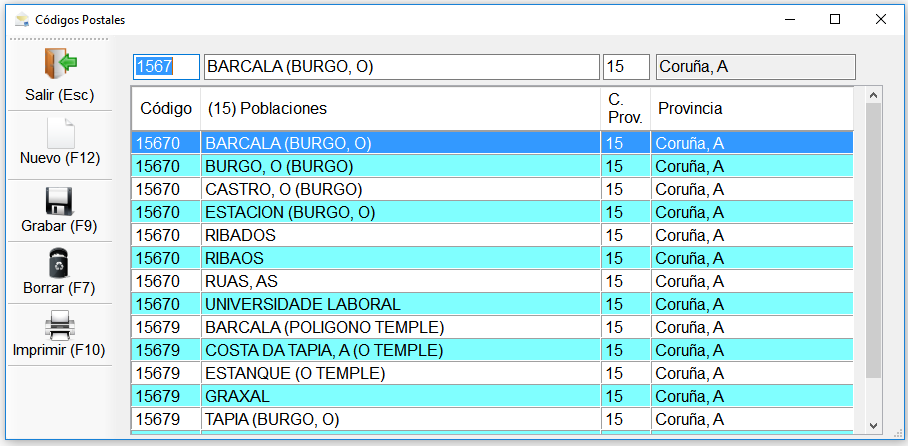Click code 15679 in the GRAXAL row
The width and height of the screenshot is (908, 446).
click(158, 396)
